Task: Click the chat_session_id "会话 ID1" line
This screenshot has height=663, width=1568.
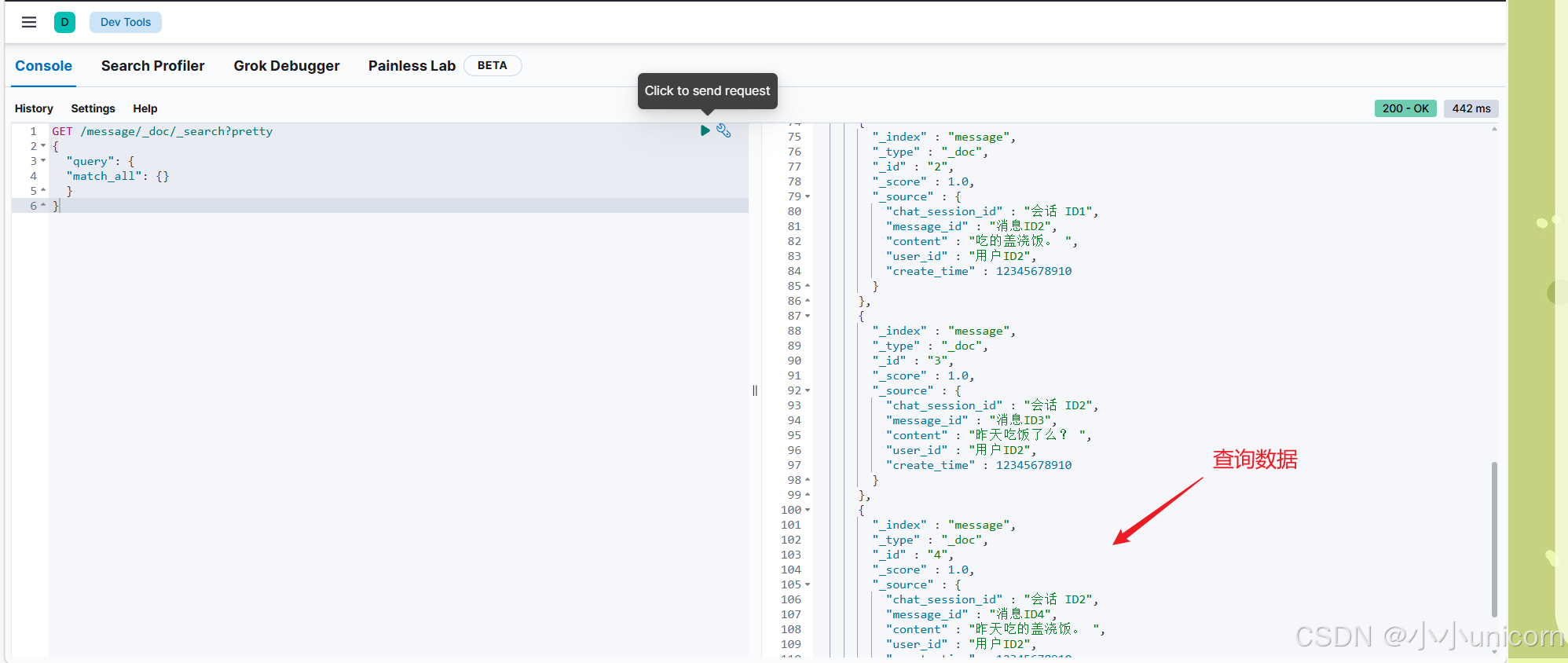Action: pyautogui.click(x=992, y=211)
